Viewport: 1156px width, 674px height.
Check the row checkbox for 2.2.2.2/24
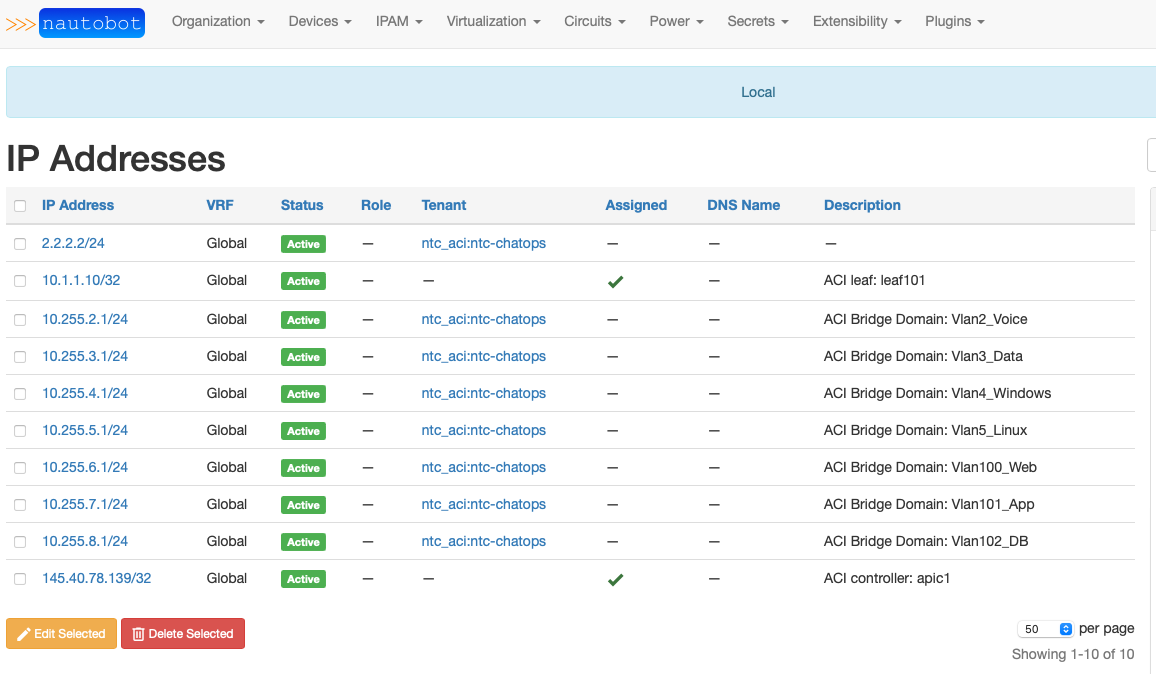point(20,243)
